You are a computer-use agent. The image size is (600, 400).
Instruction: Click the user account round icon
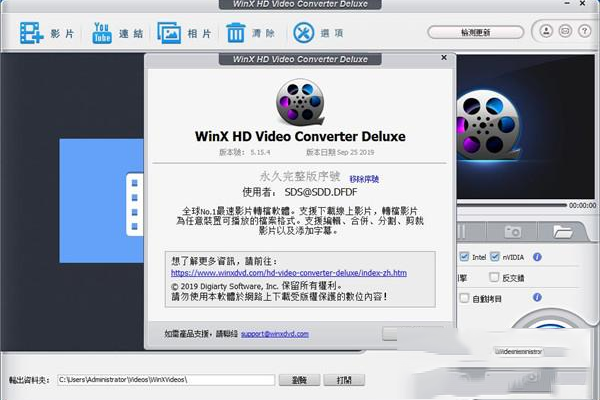point(546,31)
